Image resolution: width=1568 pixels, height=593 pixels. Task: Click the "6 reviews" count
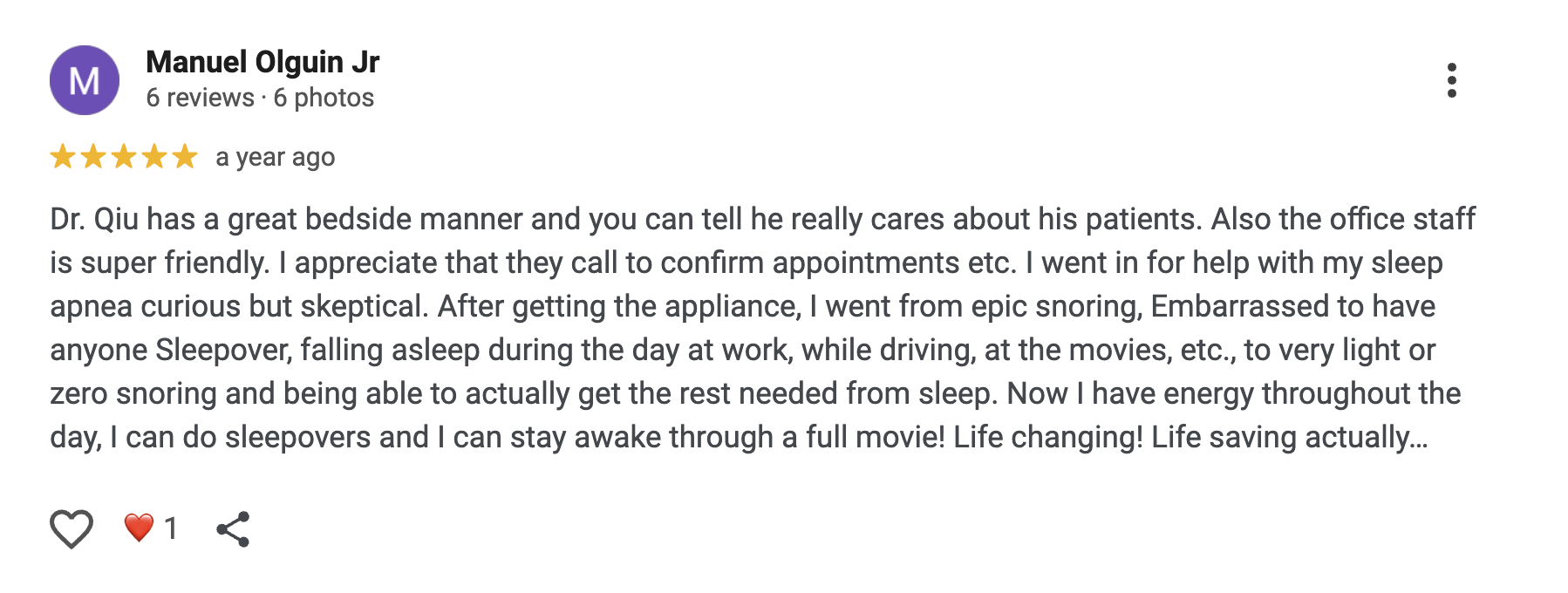tap(200, 98)
